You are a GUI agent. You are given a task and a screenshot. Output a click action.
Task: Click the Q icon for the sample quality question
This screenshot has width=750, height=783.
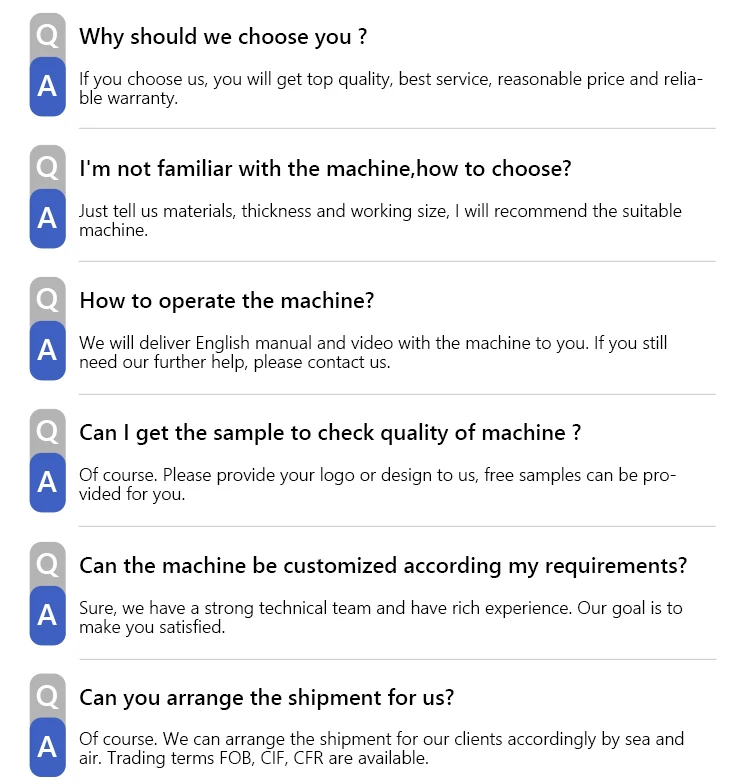pos(47,432)
